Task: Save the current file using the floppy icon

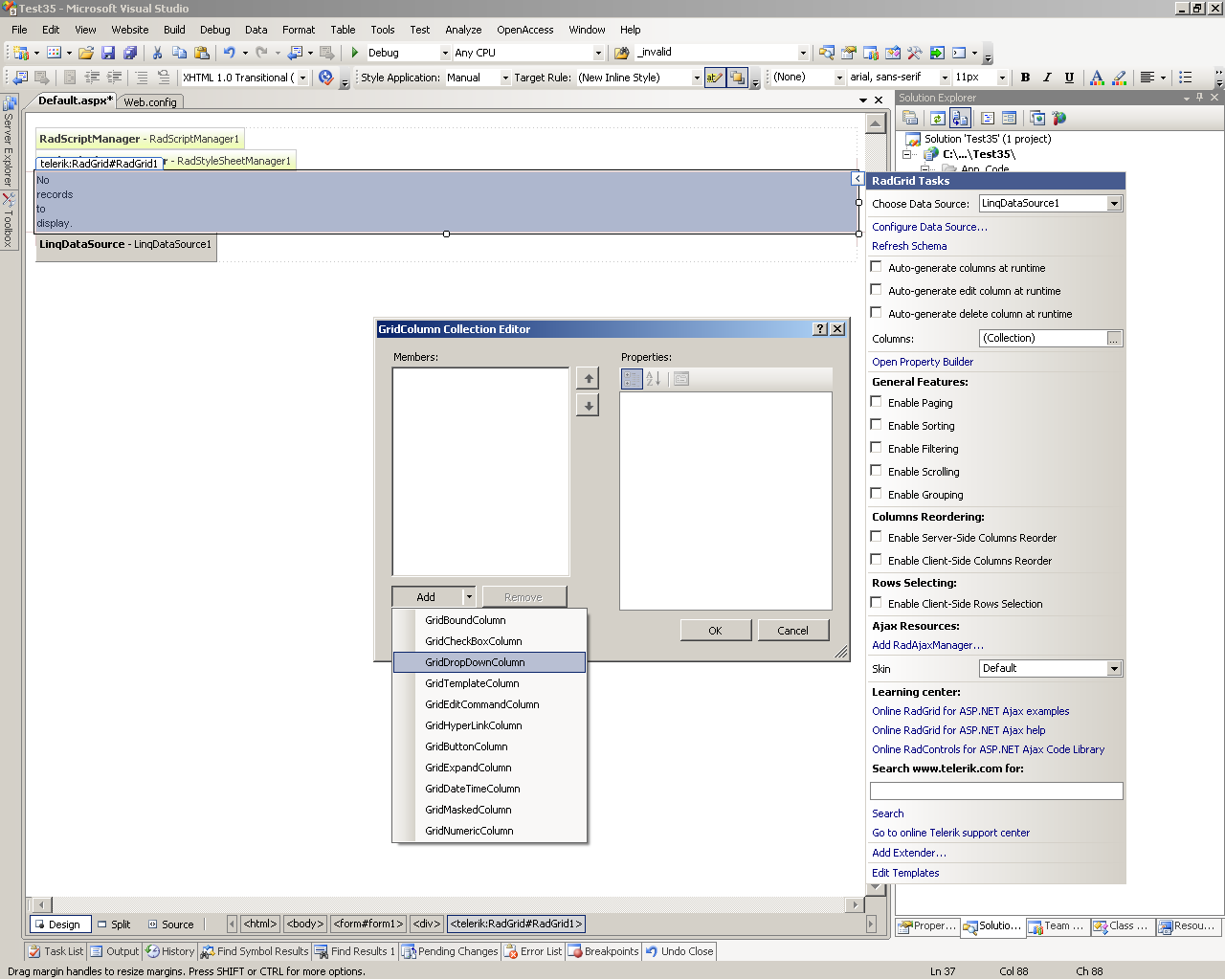Action: 108,53
